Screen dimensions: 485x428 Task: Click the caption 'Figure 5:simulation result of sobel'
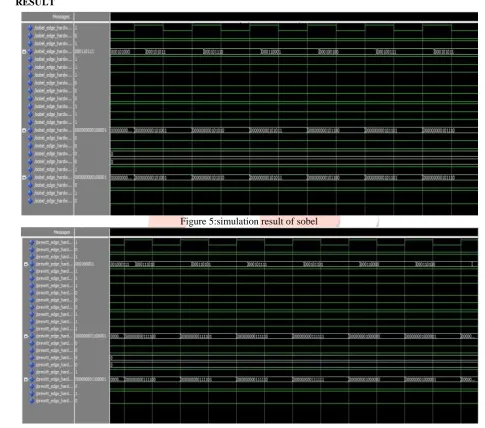[249, 221]
